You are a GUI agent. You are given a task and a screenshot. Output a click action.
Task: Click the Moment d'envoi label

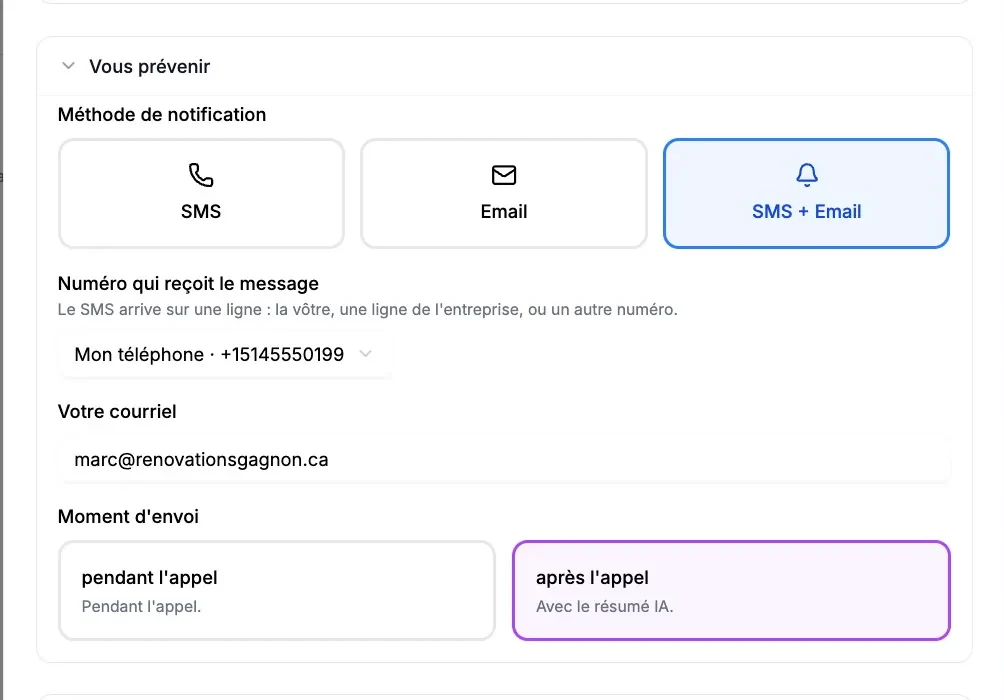click(128, 517)
